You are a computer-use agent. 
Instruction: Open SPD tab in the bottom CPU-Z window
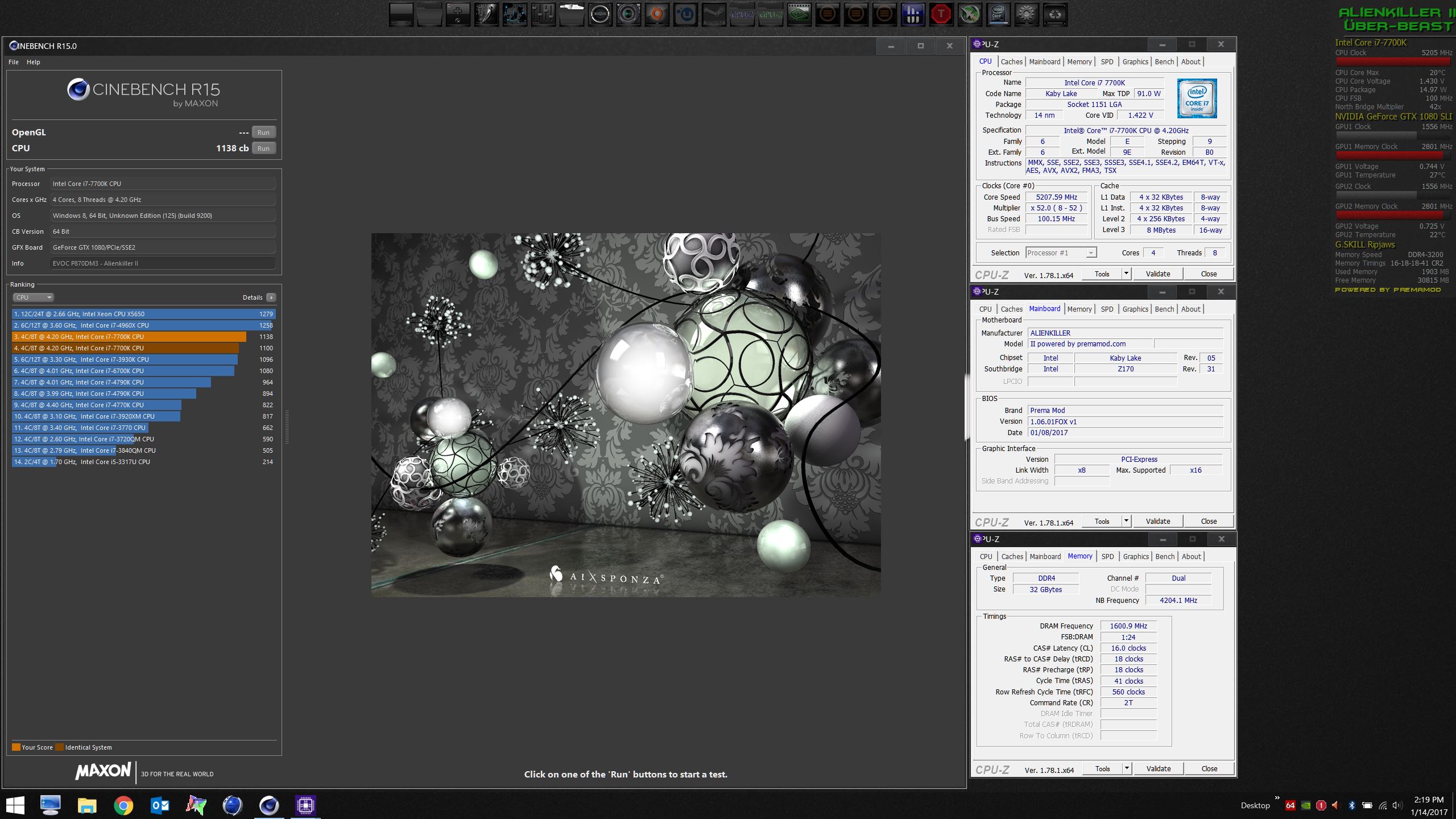(x=1107, y=557)
